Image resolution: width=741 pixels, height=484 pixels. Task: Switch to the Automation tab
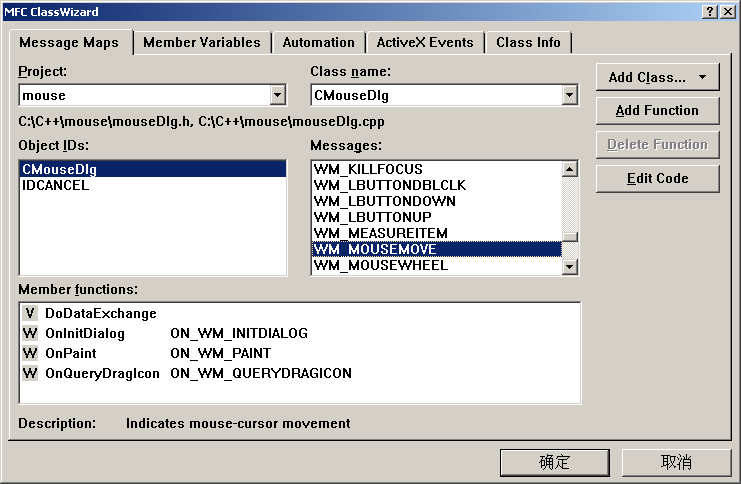pyautogui.click(x=318, y=43)
